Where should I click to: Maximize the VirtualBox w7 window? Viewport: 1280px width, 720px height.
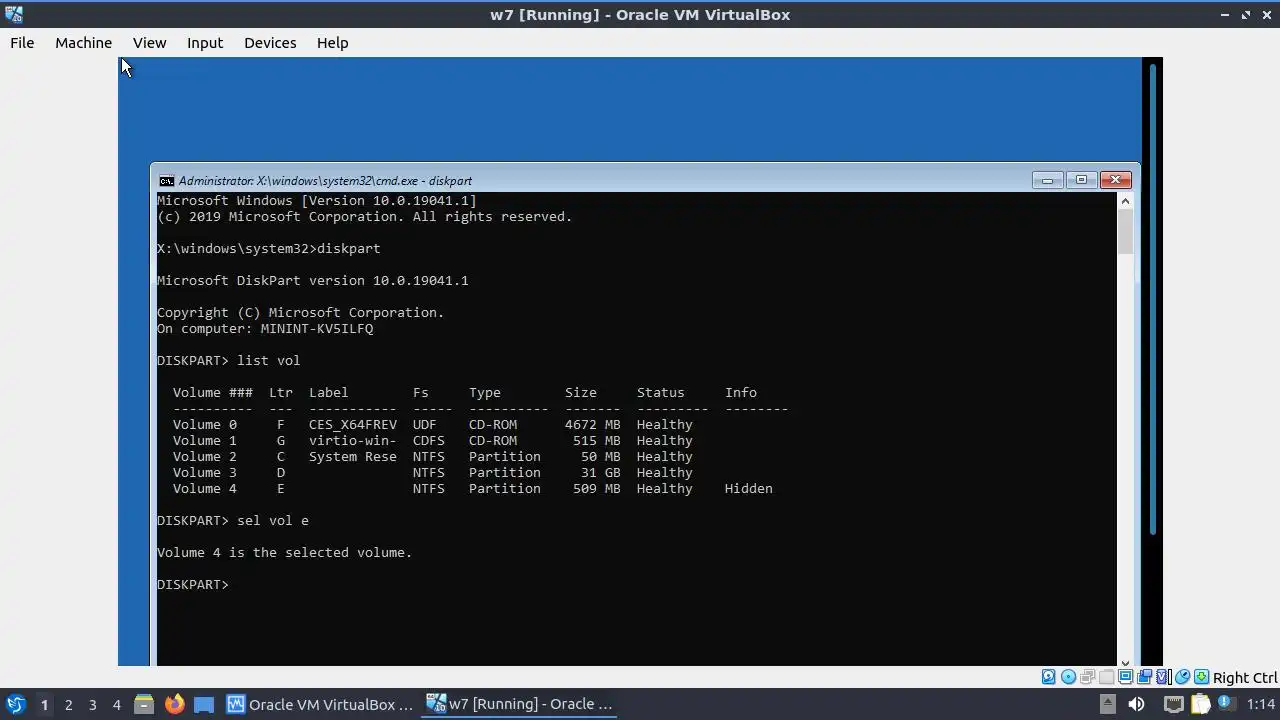point(1246,15)
